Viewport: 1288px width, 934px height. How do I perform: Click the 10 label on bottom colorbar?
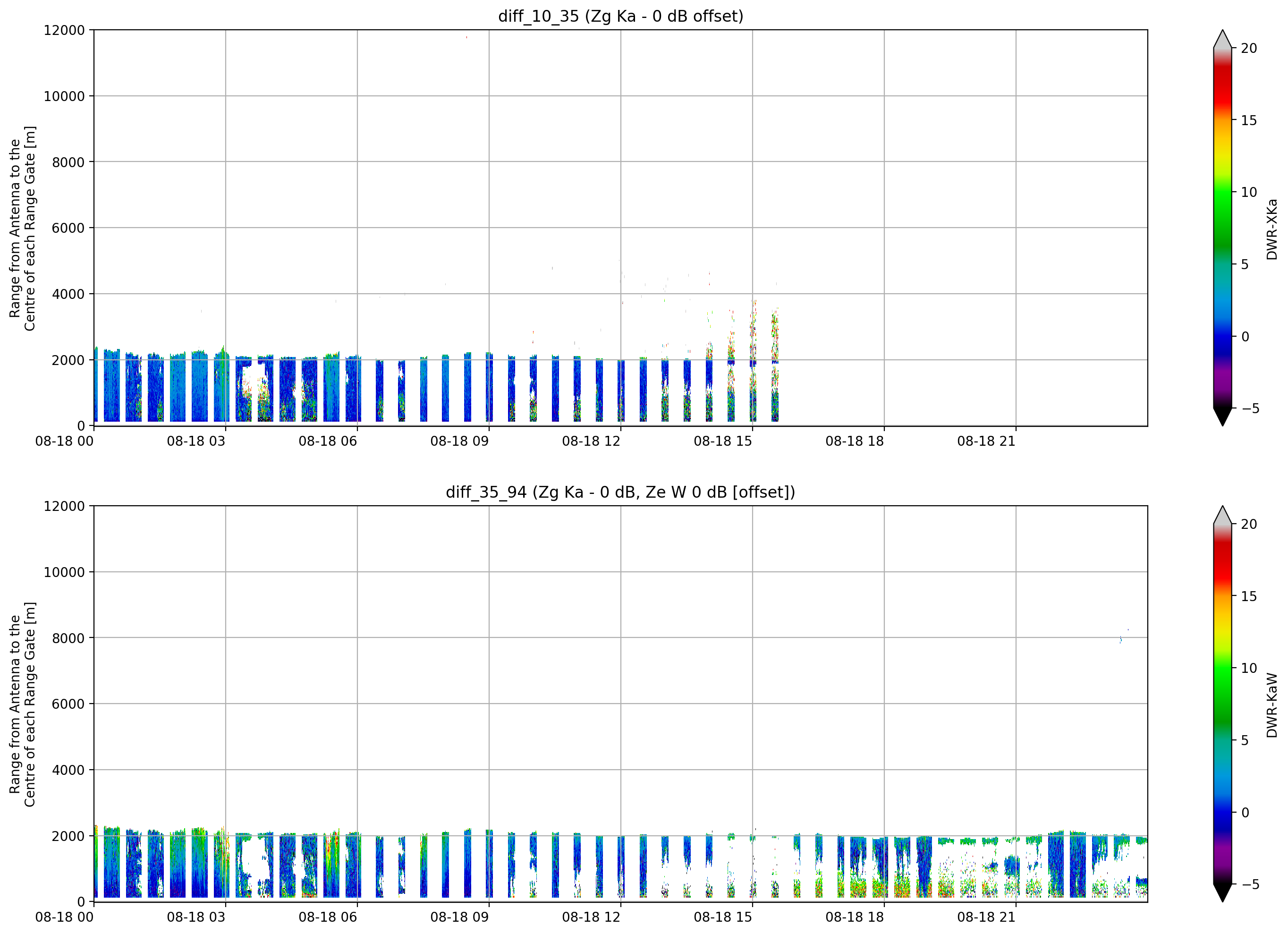1249,668
